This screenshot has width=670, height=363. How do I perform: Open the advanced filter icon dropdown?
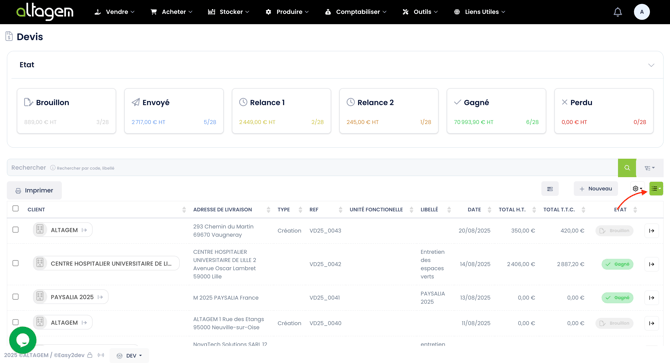tap(649, 168)
